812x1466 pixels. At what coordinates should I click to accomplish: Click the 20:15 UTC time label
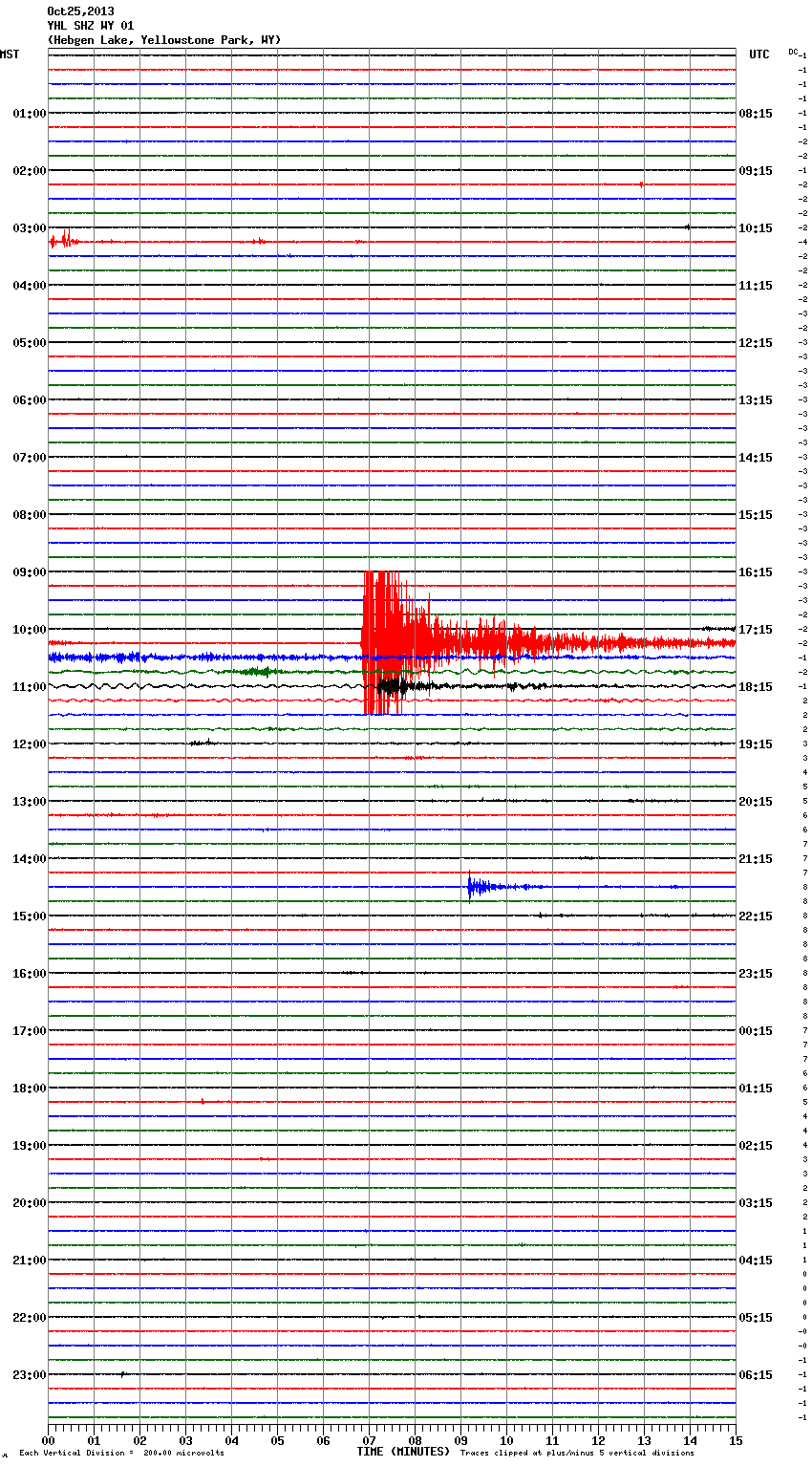tap(756, 802)
